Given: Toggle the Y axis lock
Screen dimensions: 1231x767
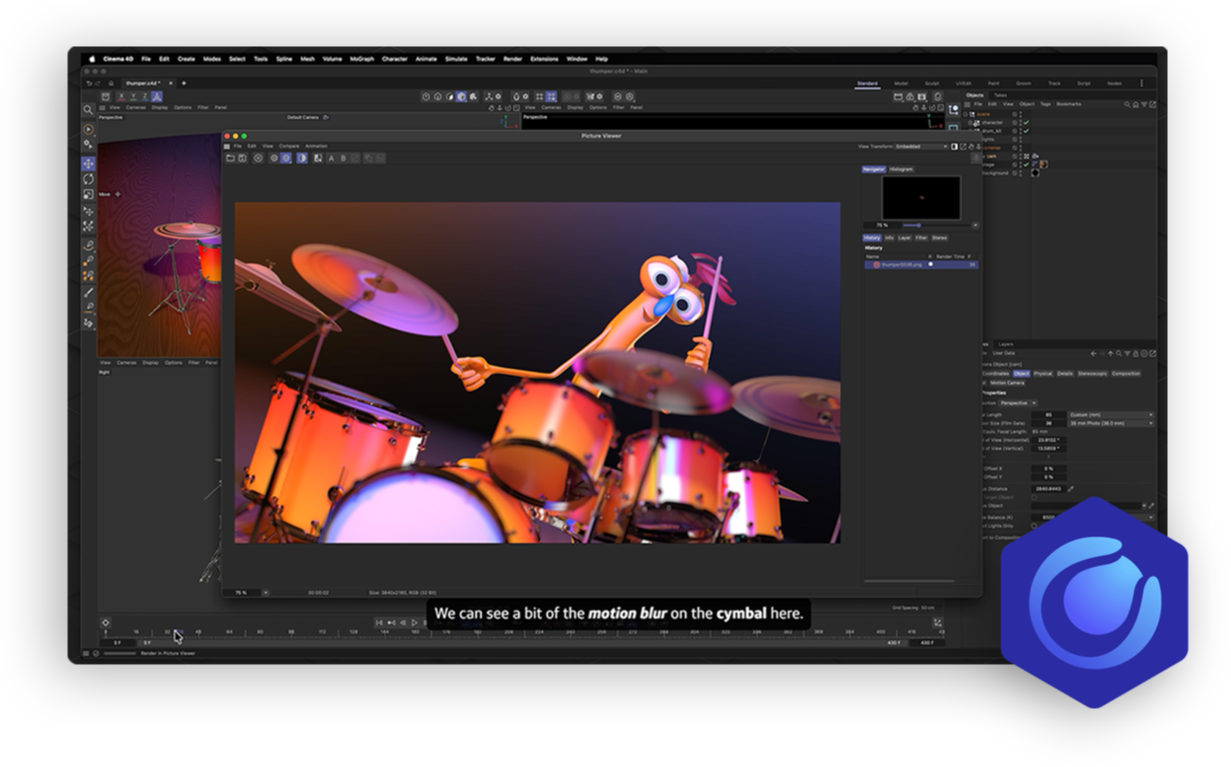Looking at the screenshot, I should 132,97.
